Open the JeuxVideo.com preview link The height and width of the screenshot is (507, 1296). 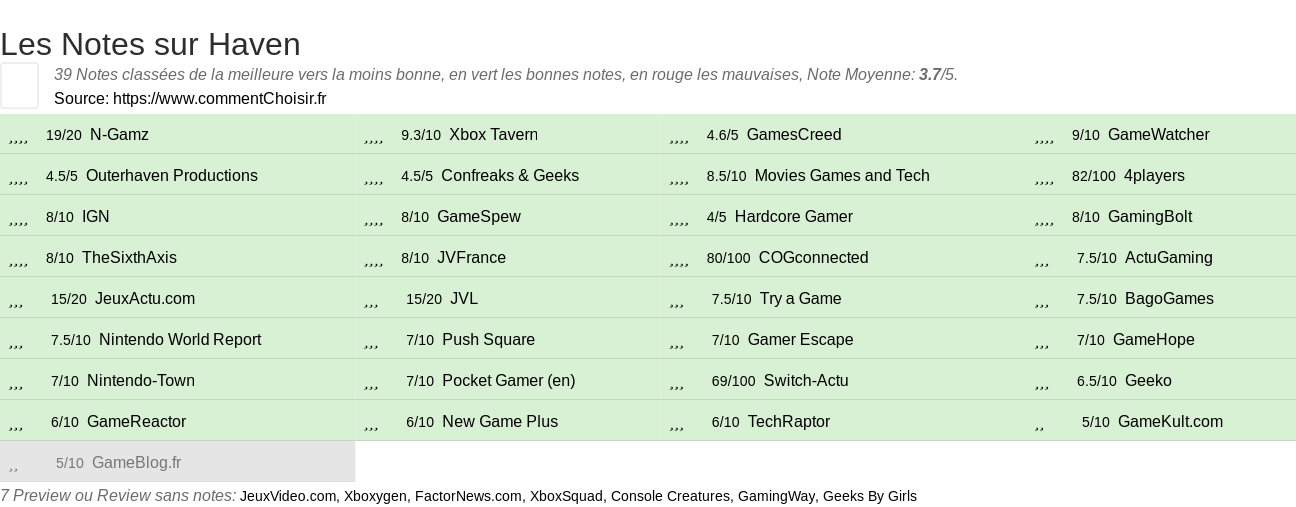click(288, 496)
